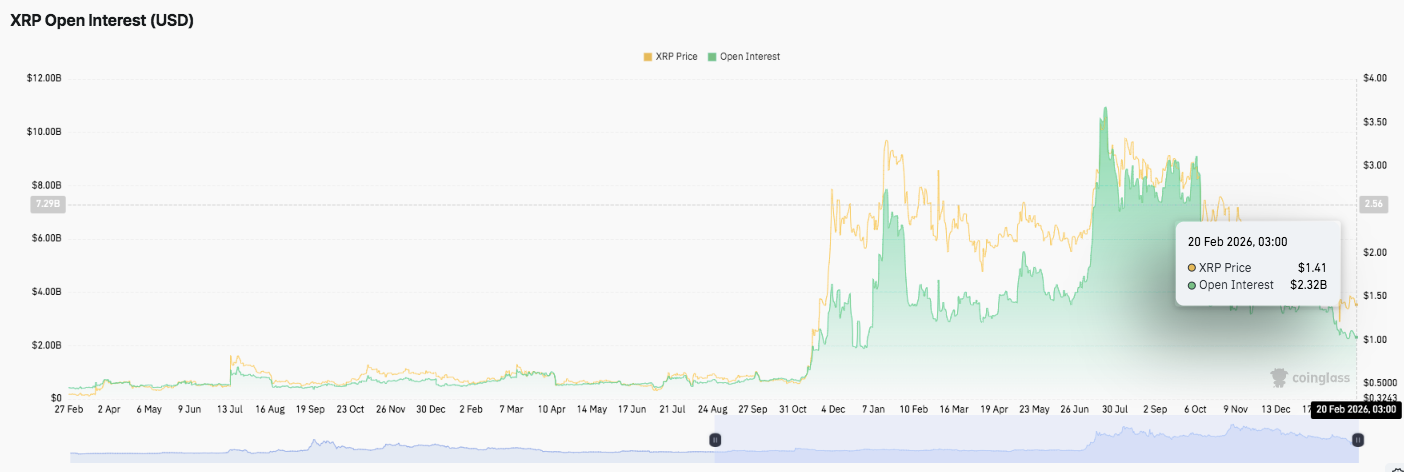Image resolution: width=1404 pixels, height=472 pixels.
Task: Click the yellow XRP Price legend swatch
Action: click(x=647, y=57)
